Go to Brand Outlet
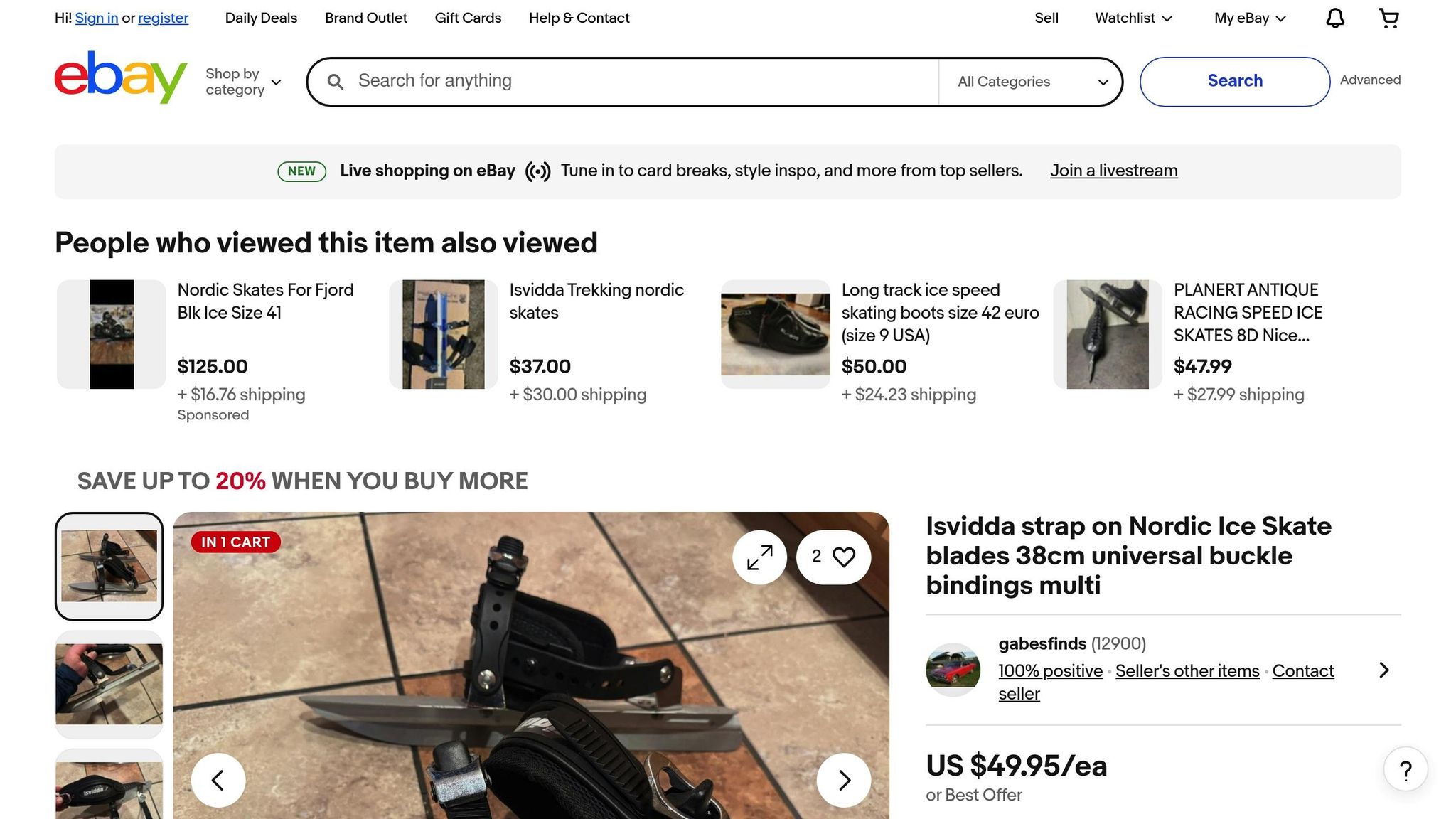This screenshot has height=819, width=1456. click(366, 18)
